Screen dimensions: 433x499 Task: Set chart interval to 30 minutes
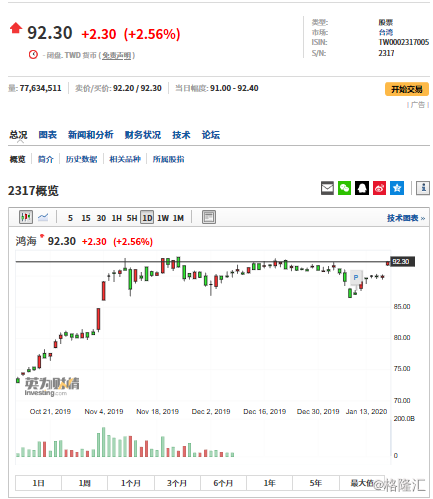[101, 218]
